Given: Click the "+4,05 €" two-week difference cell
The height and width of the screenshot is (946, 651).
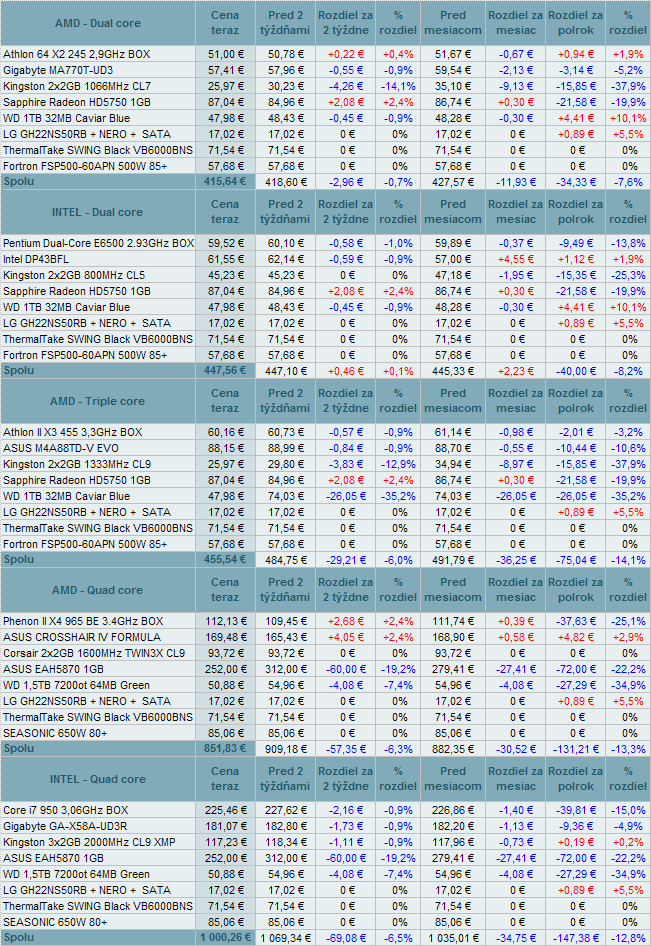Looking at the screenshot, I should click(346, 637).
